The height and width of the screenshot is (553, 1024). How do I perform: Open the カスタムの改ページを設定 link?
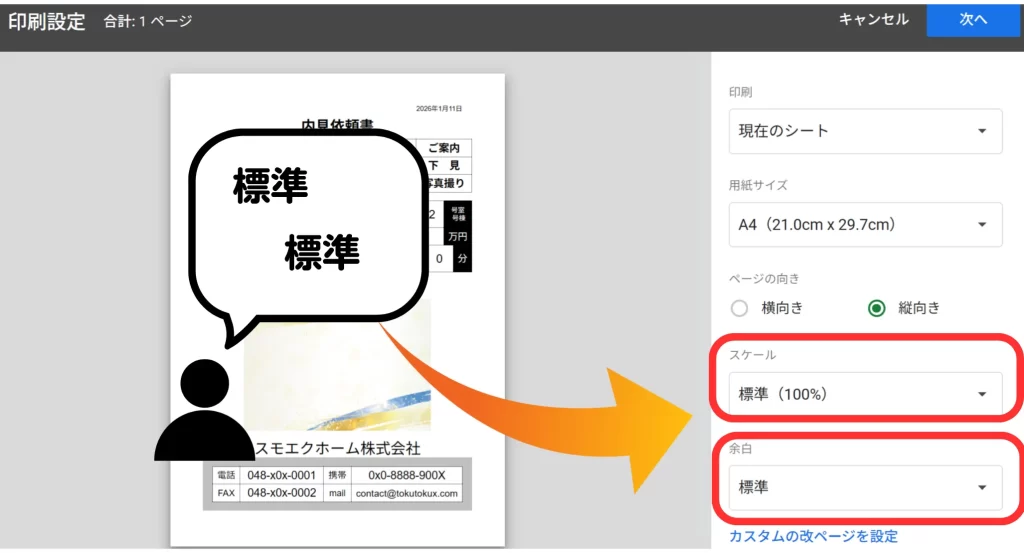click(x=813, y=537)
